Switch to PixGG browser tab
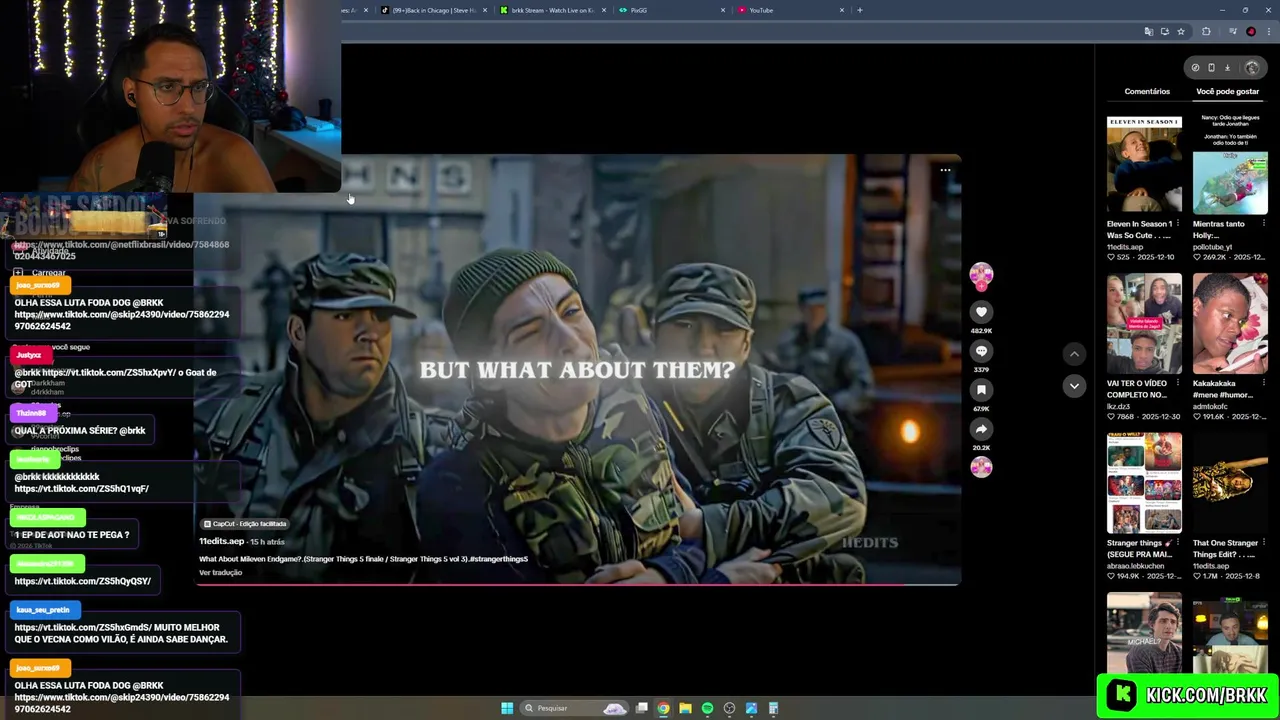 tap(671, 10)
